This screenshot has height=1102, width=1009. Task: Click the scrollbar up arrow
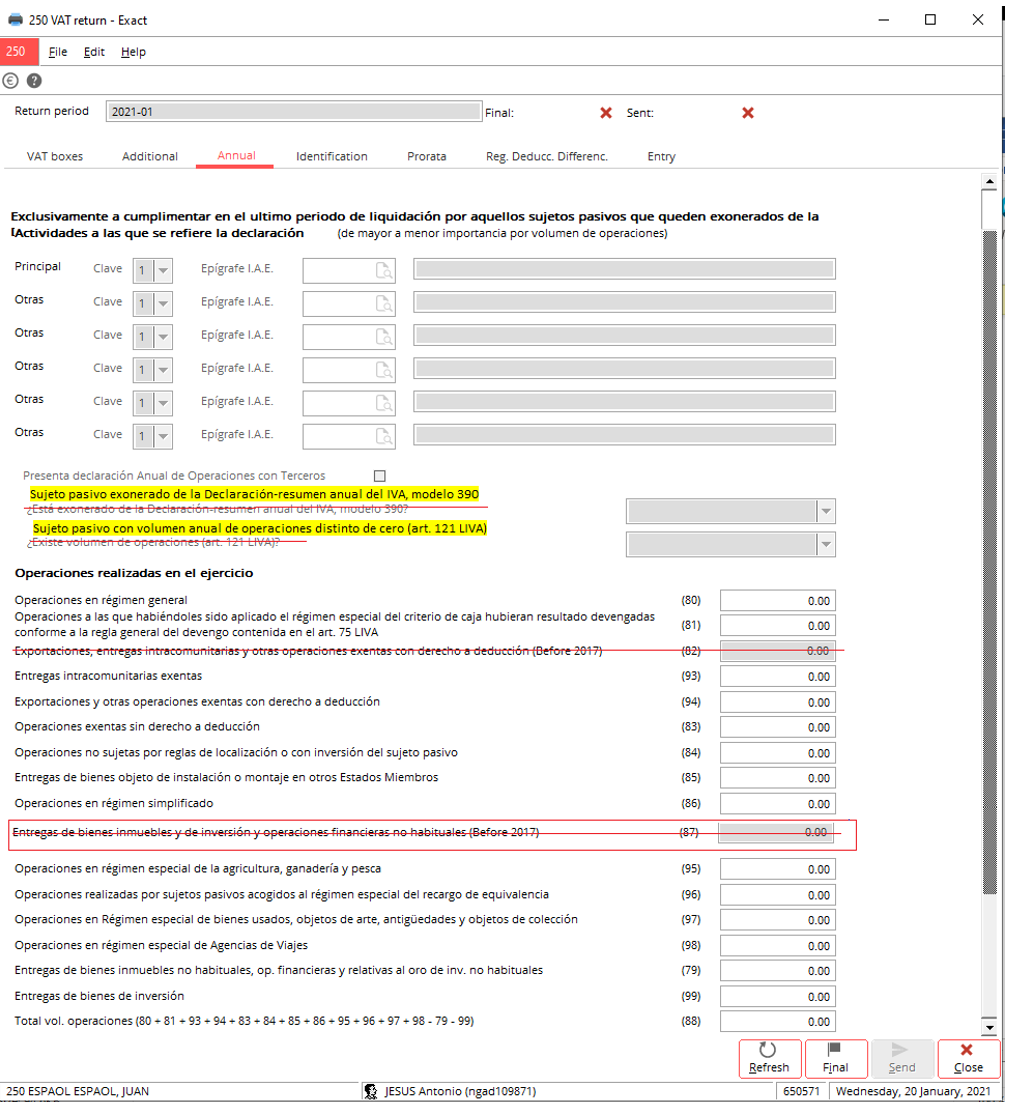(x=989, y=181)
